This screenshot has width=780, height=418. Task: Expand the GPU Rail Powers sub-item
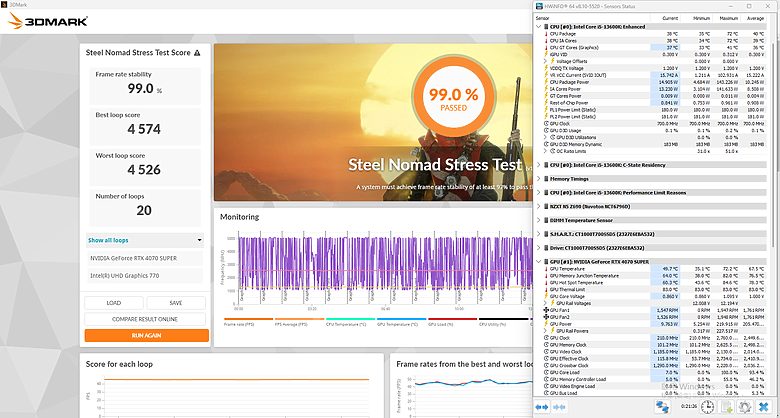546,331
